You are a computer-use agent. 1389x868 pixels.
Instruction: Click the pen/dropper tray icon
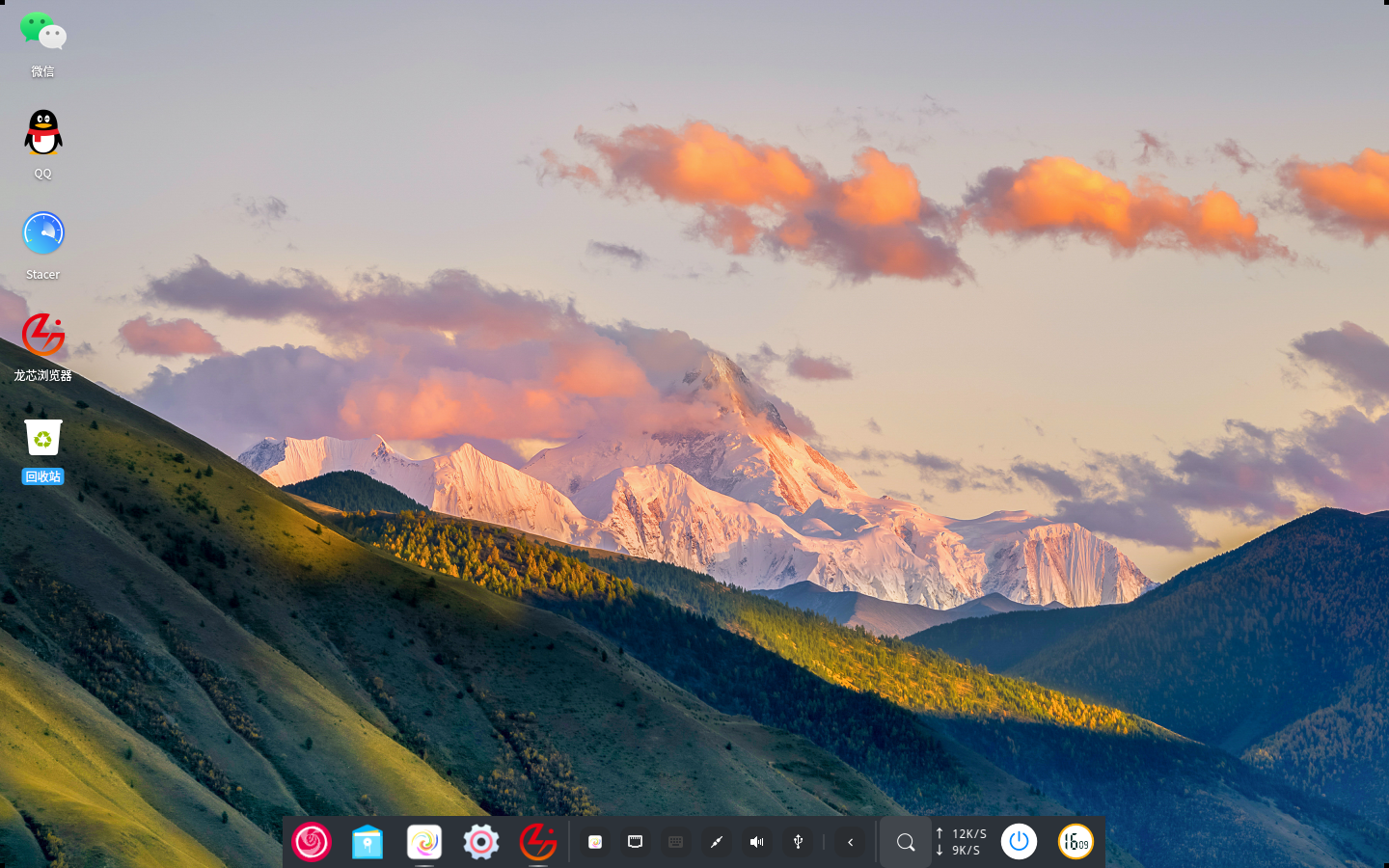[x=716, y=842]
